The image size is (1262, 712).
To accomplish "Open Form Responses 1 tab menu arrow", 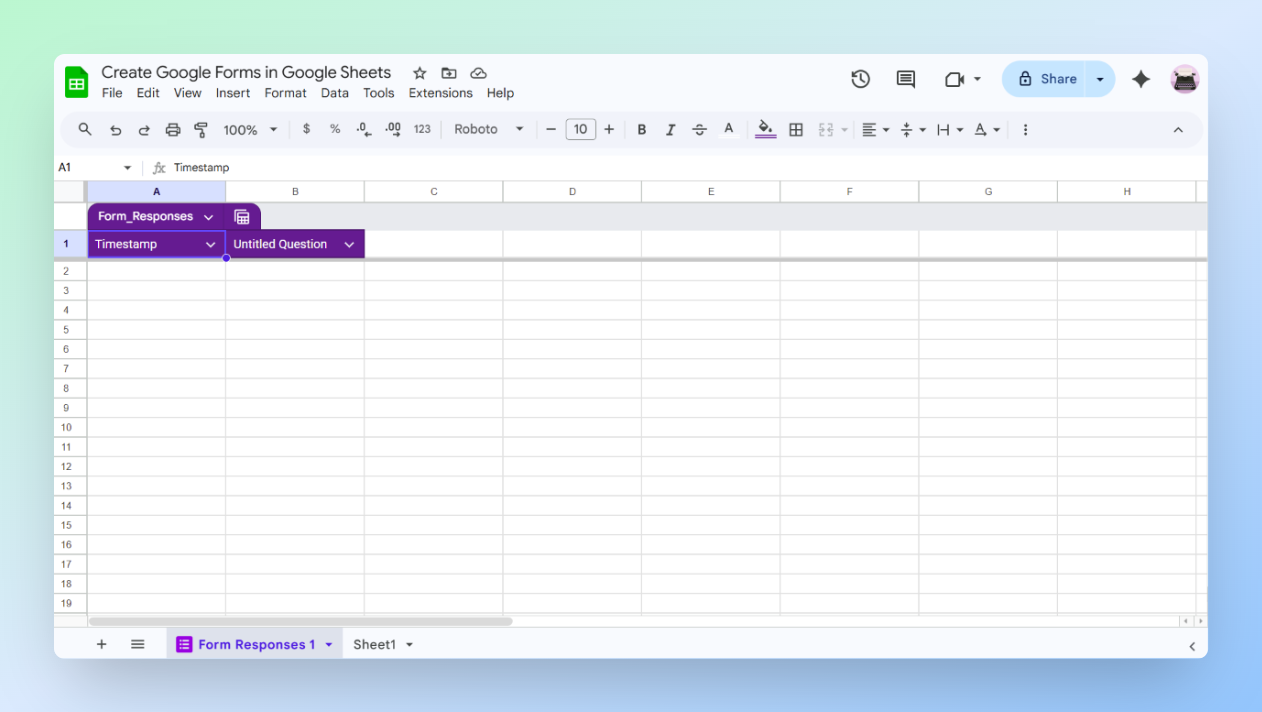I will click(328, 645).
